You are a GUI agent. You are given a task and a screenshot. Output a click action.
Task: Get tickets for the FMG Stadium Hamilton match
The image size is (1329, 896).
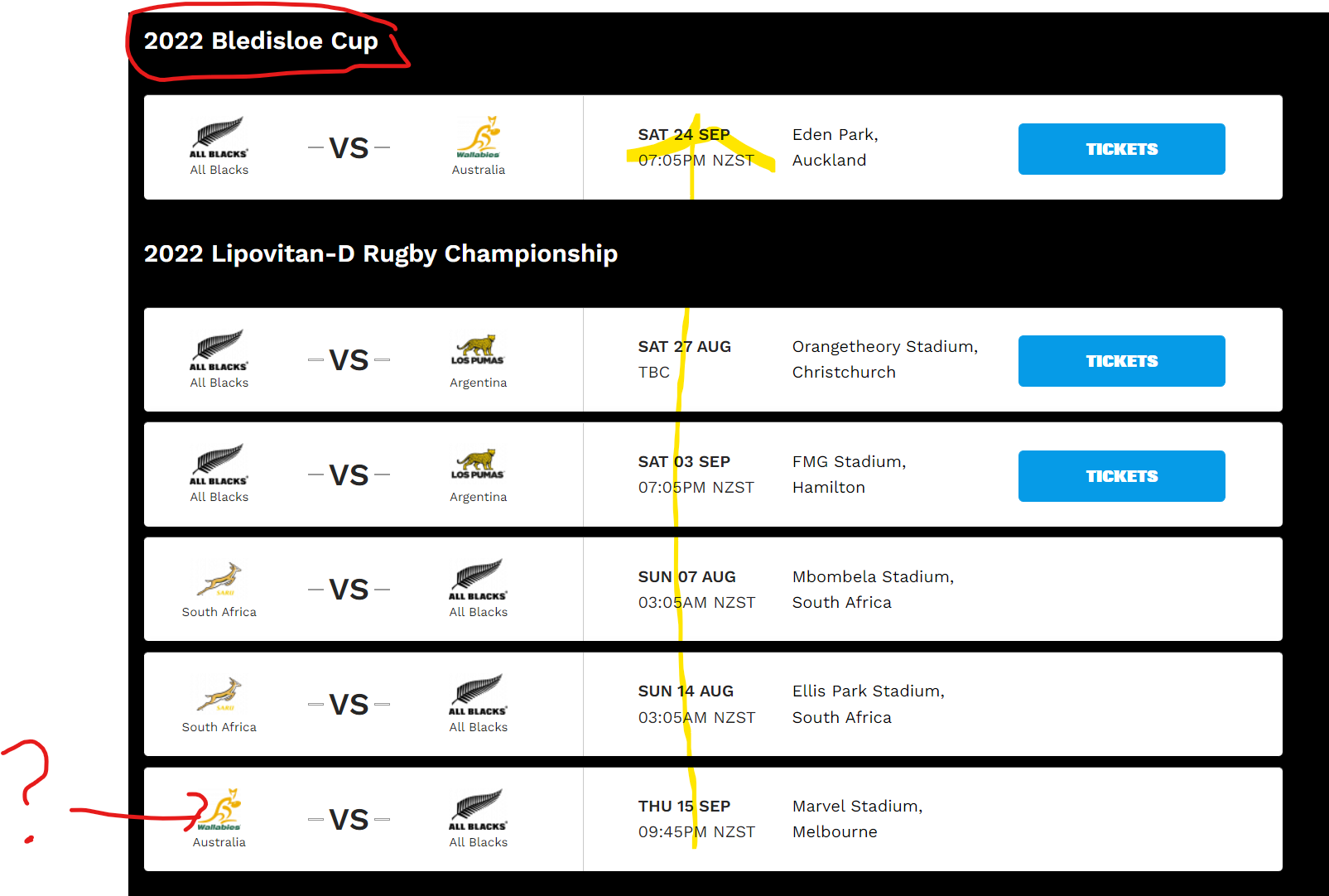[1121, 476]
